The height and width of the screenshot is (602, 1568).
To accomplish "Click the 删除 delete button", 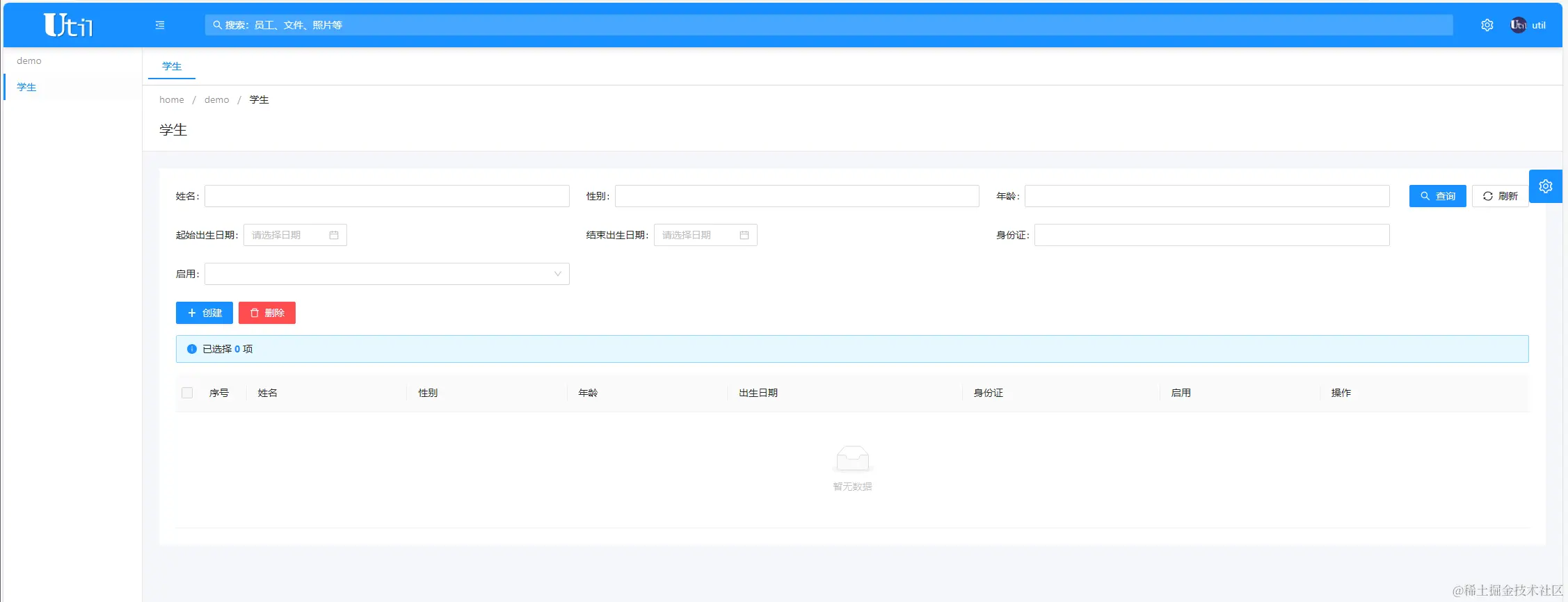I will click(x=267, y=313).
